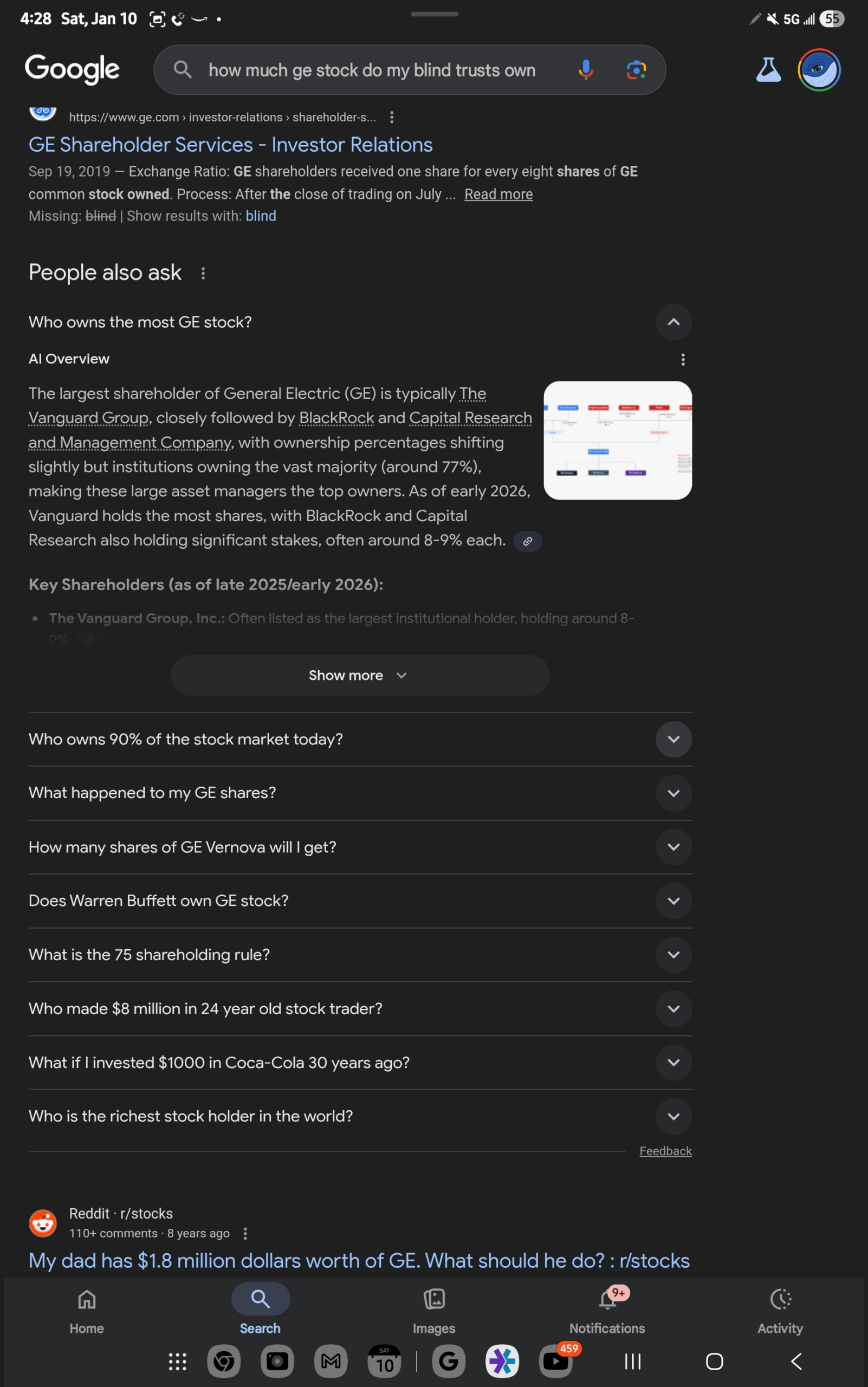Tap the voice search microphone icon
868x1387 pixels.
click(x=586, y=70)
